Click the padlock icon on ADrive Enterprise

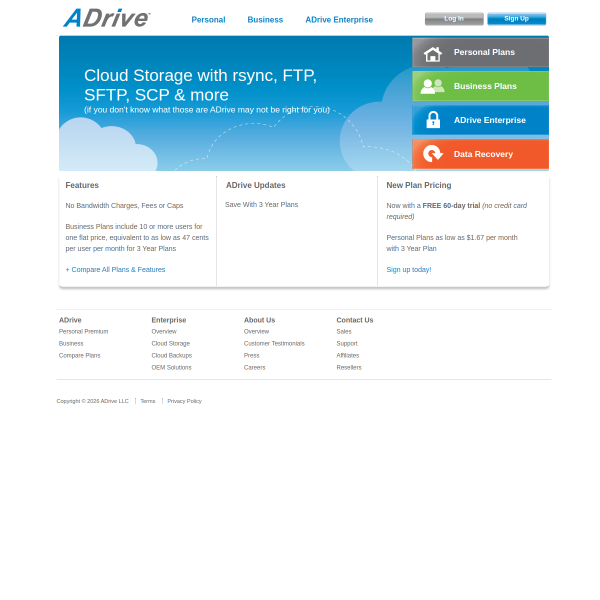(x=433, y=120)
